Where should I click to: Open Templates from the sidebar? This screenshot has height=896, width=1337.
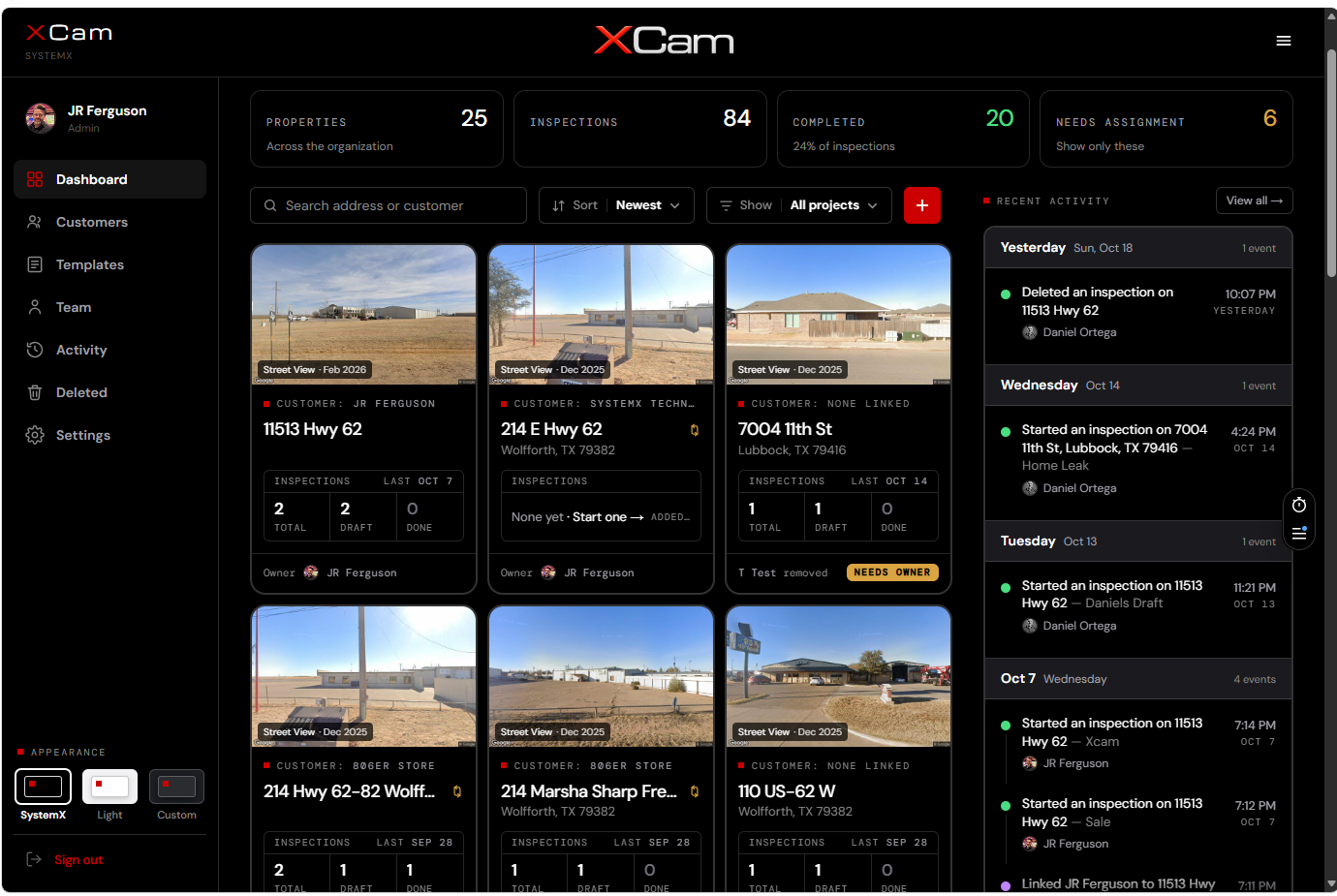coord(109,264)
